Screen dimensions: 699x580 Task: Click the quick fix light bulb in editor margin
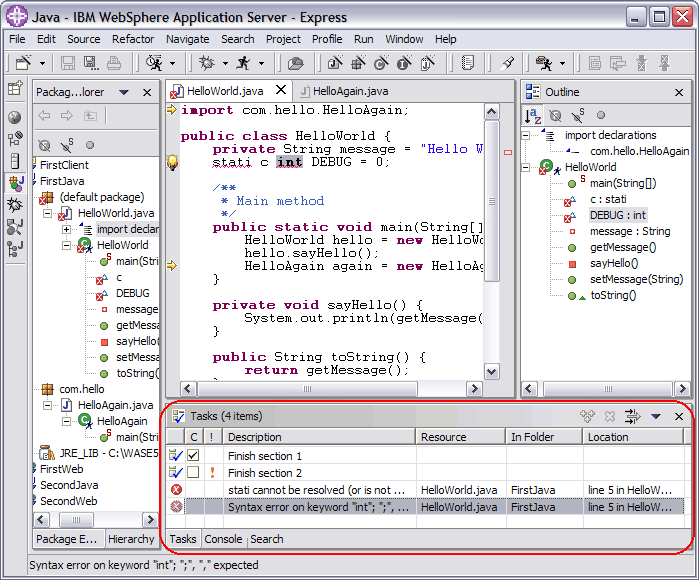coord(173,162)
